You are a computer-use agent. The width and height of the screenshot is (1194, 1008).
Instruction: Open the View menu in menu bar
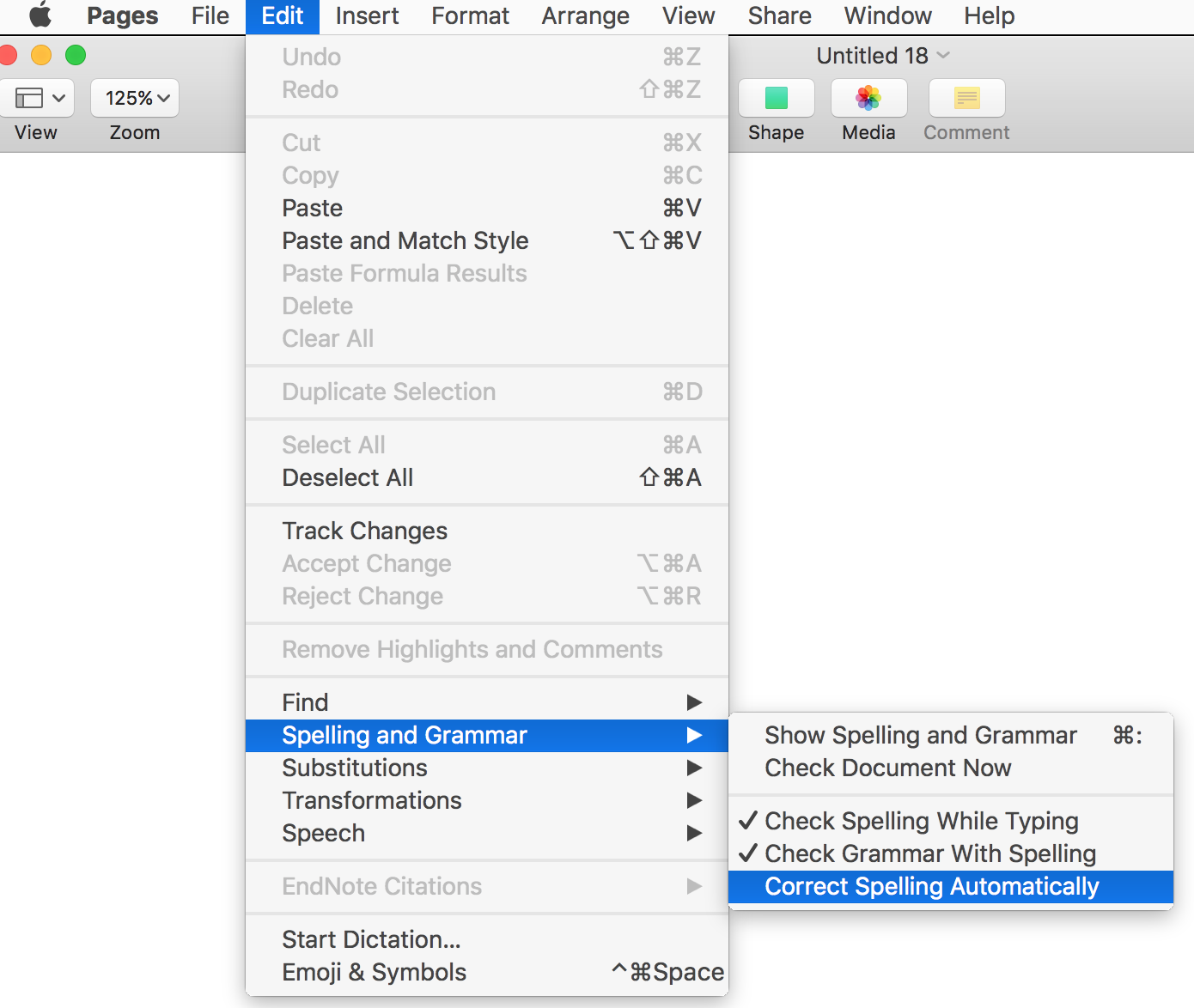689,15
